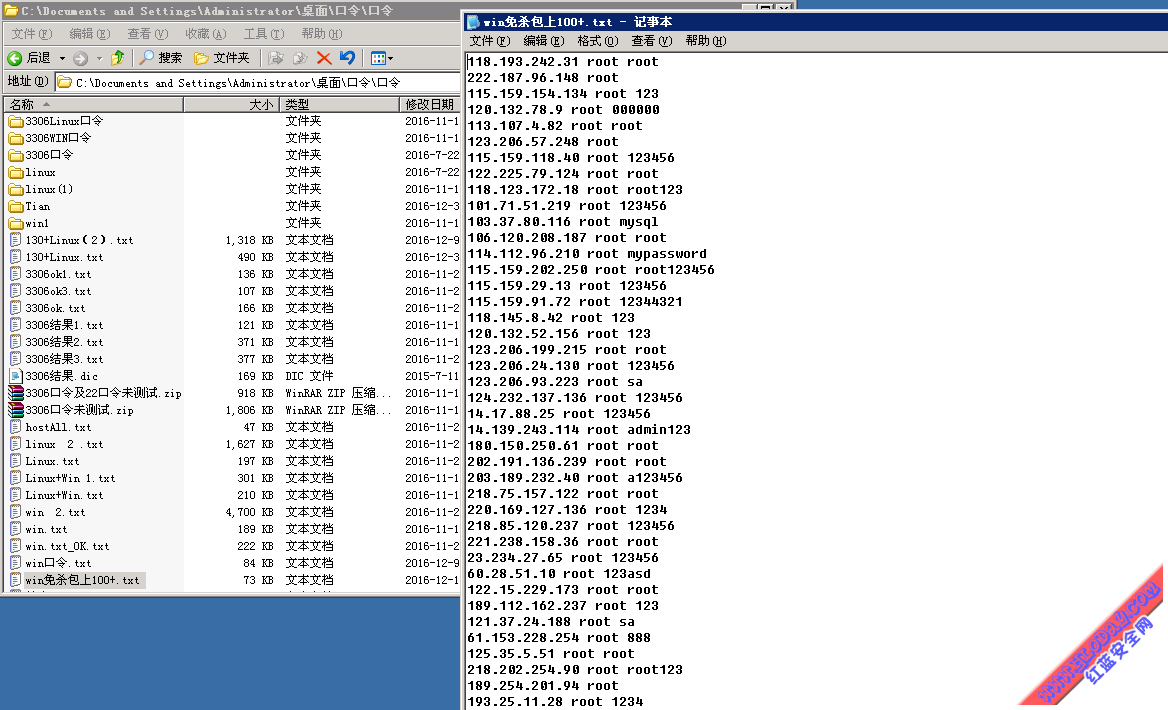The height and width of the screenshot is (710, 1168).
Task: Select the 3306Linux口令 folder
Action: 64,121
